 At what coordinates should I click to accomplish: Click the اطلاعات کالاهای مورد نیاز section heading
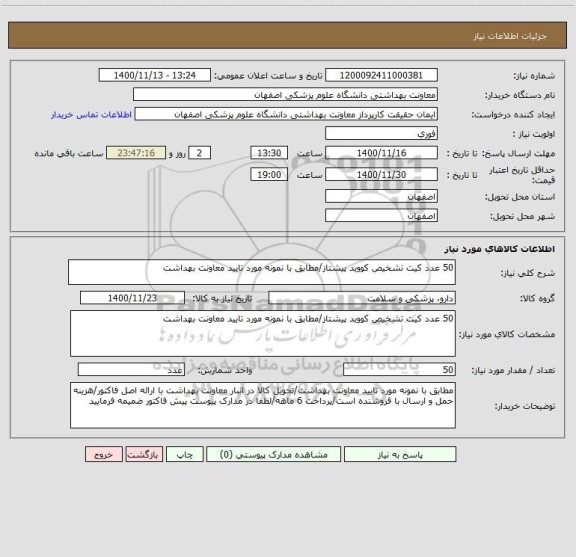tap(500, 249)
